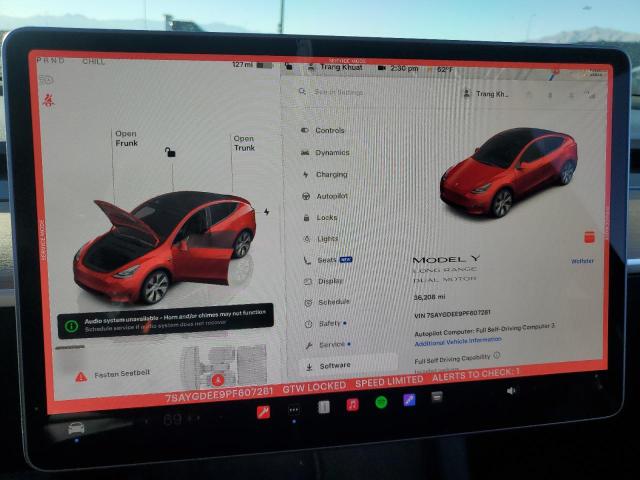Tap ALERTS TO CHECK: 1 banner text

pyautogui.click(x=476, y=374)
